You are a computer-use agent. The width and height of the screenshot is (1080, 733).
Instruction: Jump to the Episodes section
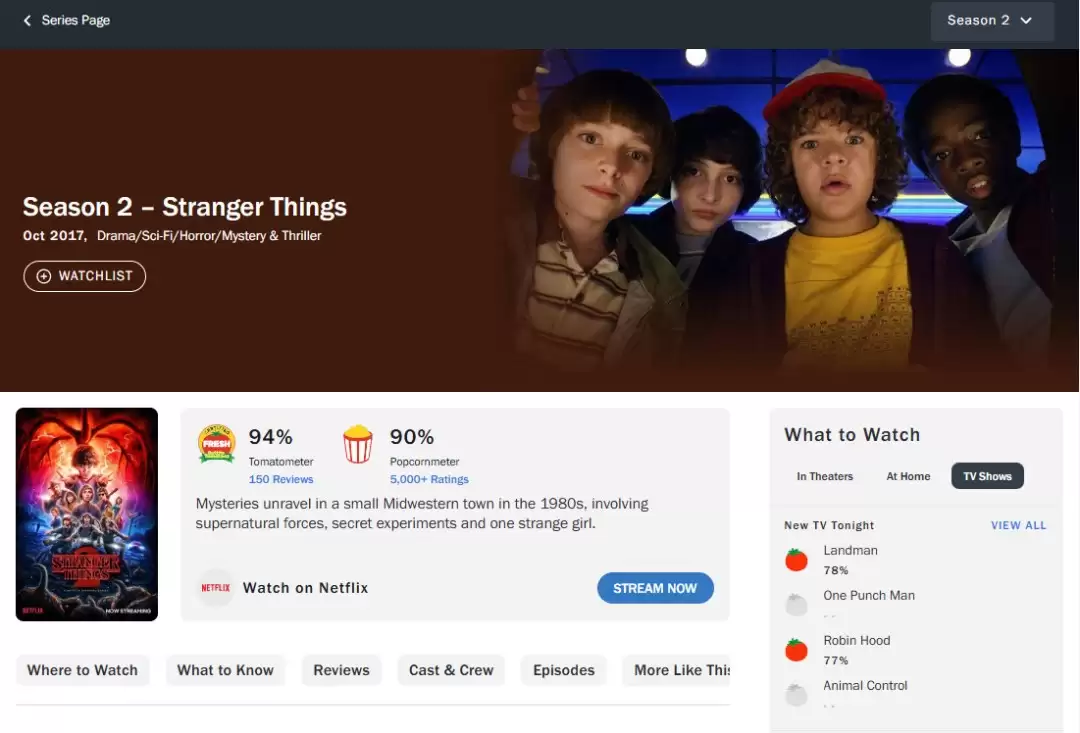pyautogui.click(x=563, y=670)
